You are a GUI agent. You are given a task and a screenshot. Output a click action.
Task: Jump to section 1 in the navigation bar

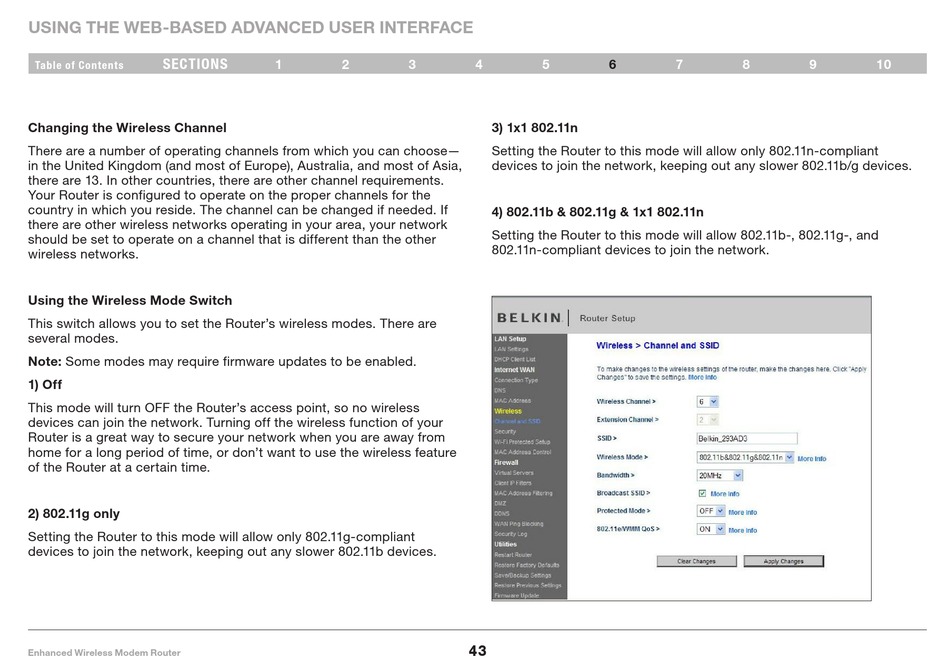(279, 65)
